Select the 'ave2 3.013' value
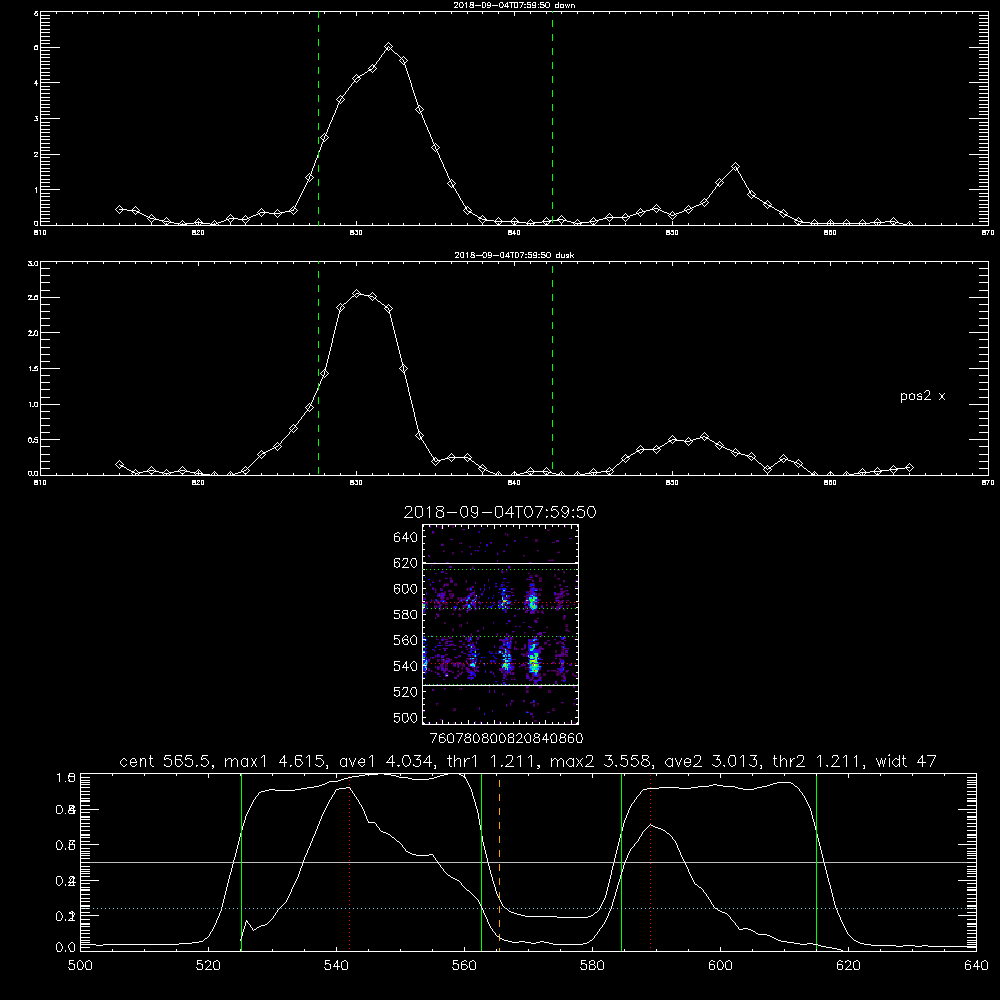 point(711,761)
